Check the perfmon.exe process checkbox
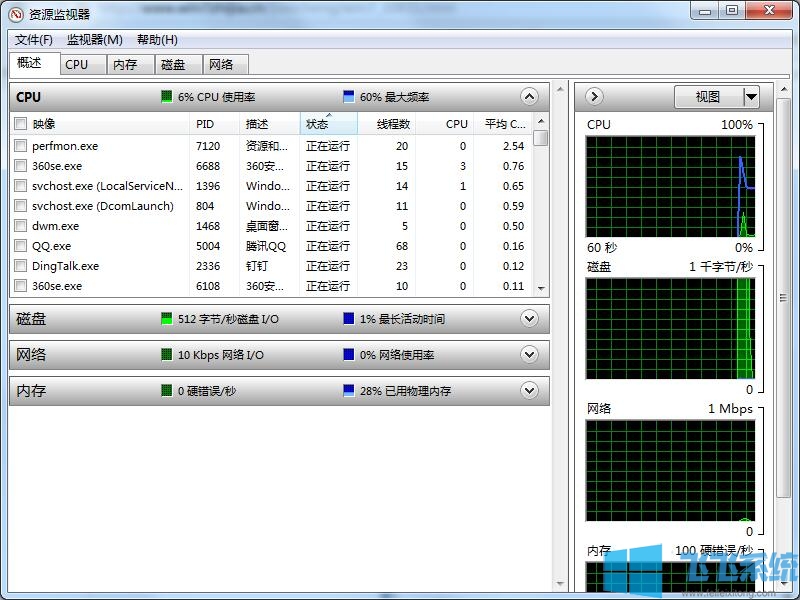The height and width of the screenshot is (600, 800). pyautogui.click(x=21, y=146)
